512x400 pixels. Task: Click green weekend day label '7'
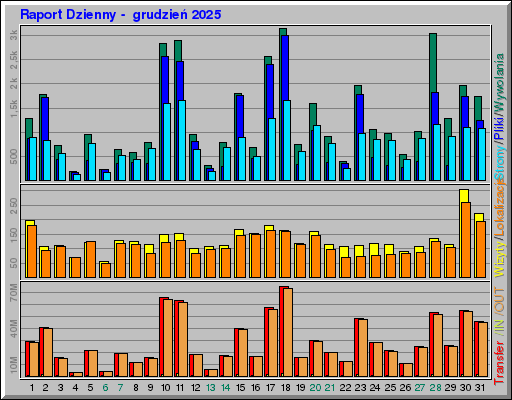coord(120,388)
